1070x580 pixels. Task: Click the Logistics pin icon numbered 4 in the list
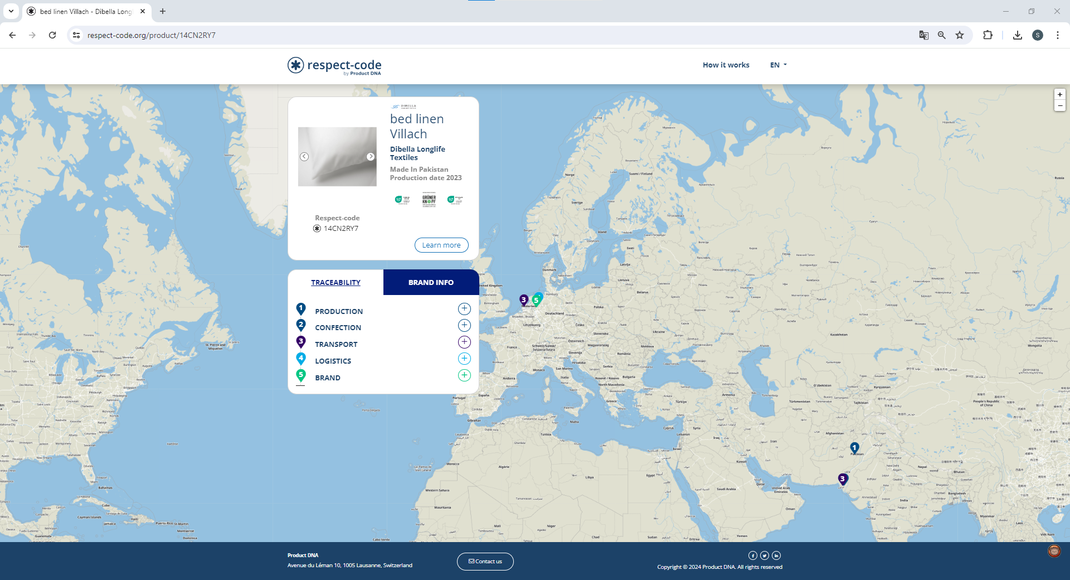coord(300,358)
